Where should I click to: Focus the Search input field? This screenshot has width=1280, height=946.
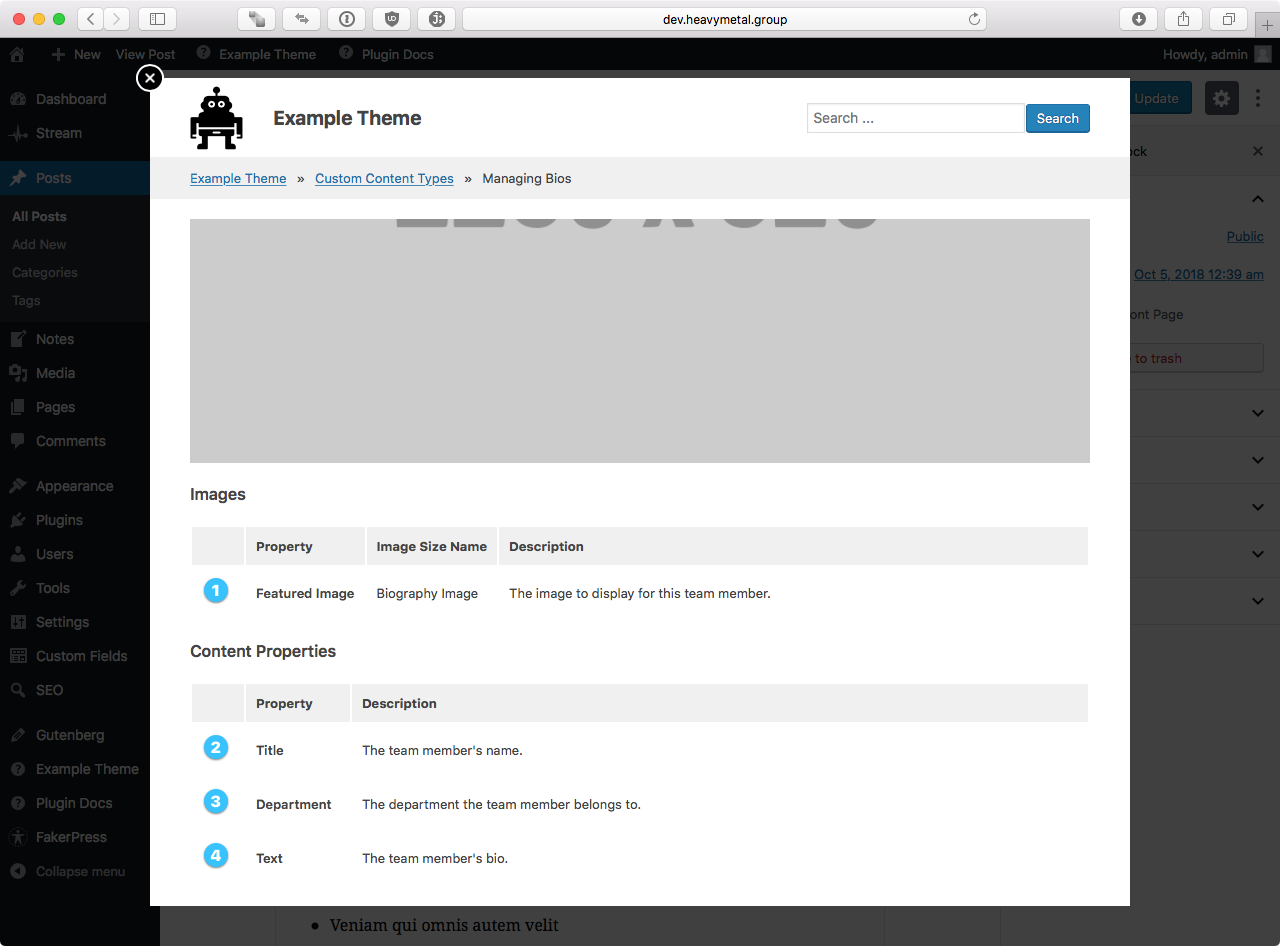click(915, 118)
